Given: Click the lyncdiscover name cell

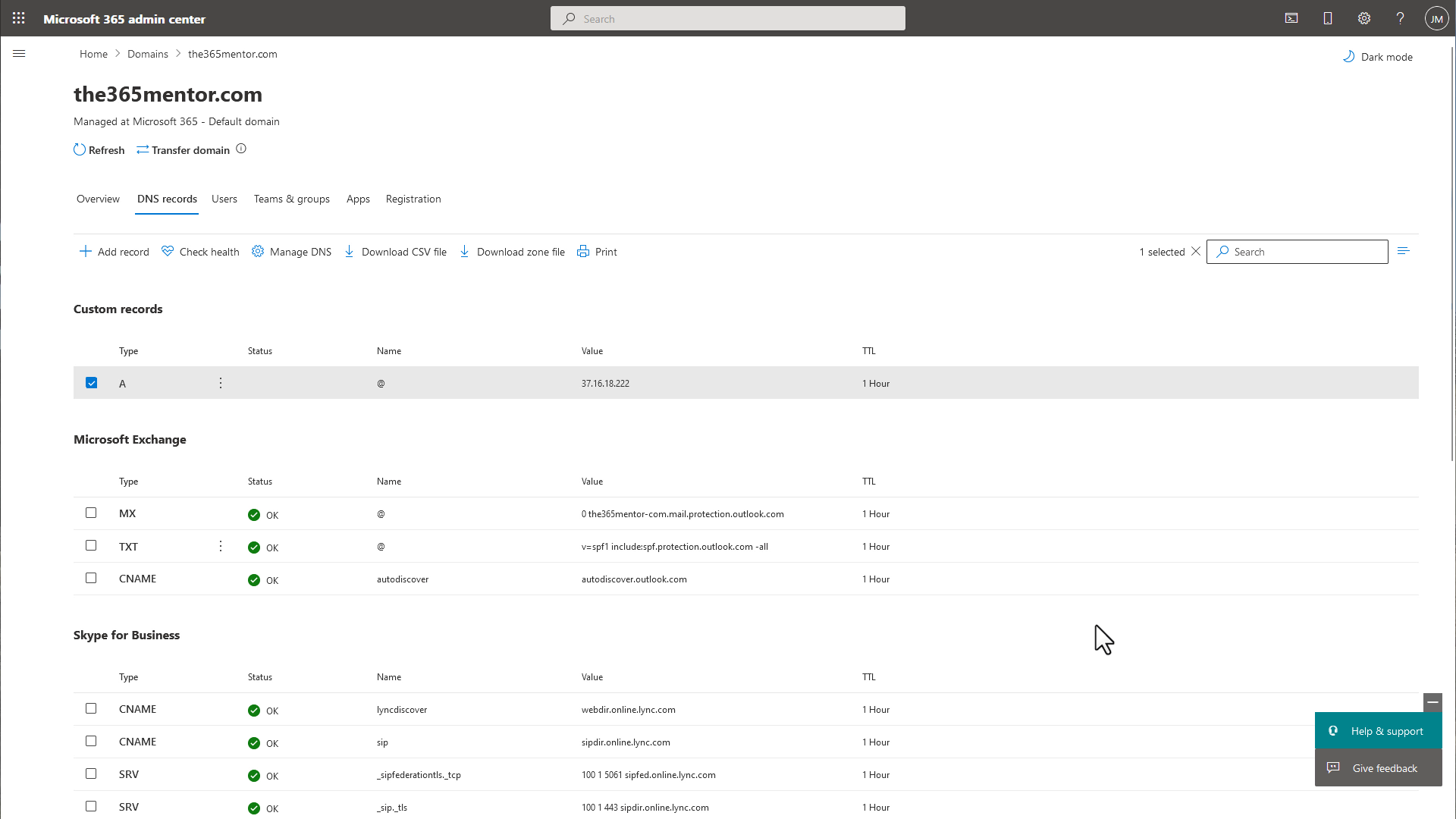Looking at the screenshot, I should 402,710.
